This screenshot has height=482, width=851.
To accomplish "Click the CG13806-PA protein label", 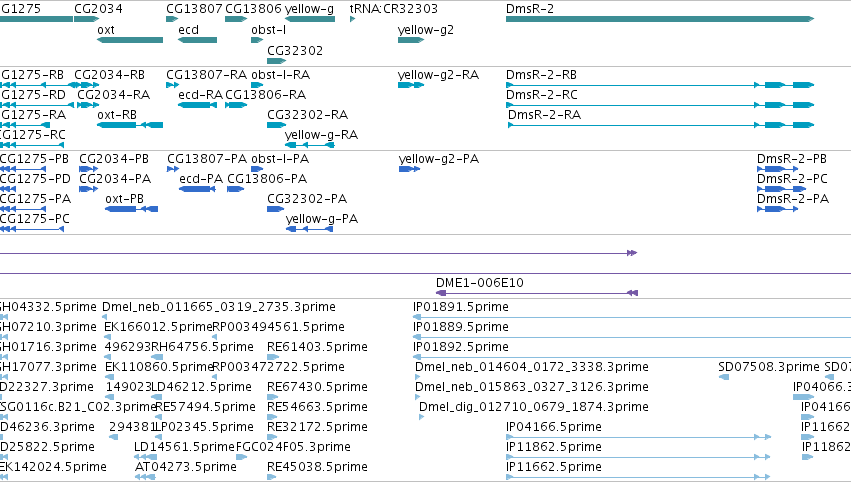I will pyautogui.click(x=267, y=179).
